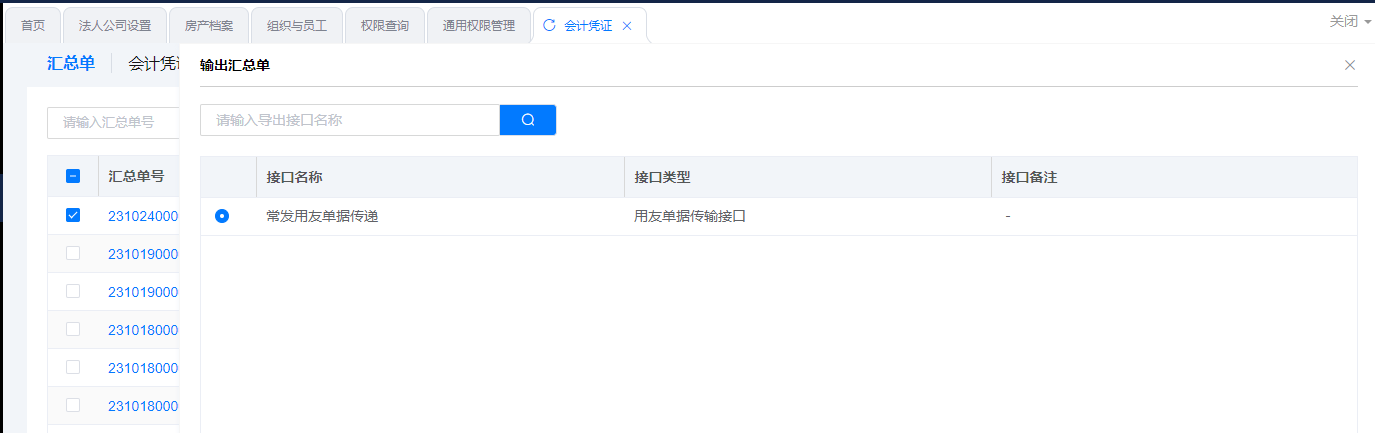
Task: Open the 关闭 dropdown menu
Action: click(x=1350, y=21)
